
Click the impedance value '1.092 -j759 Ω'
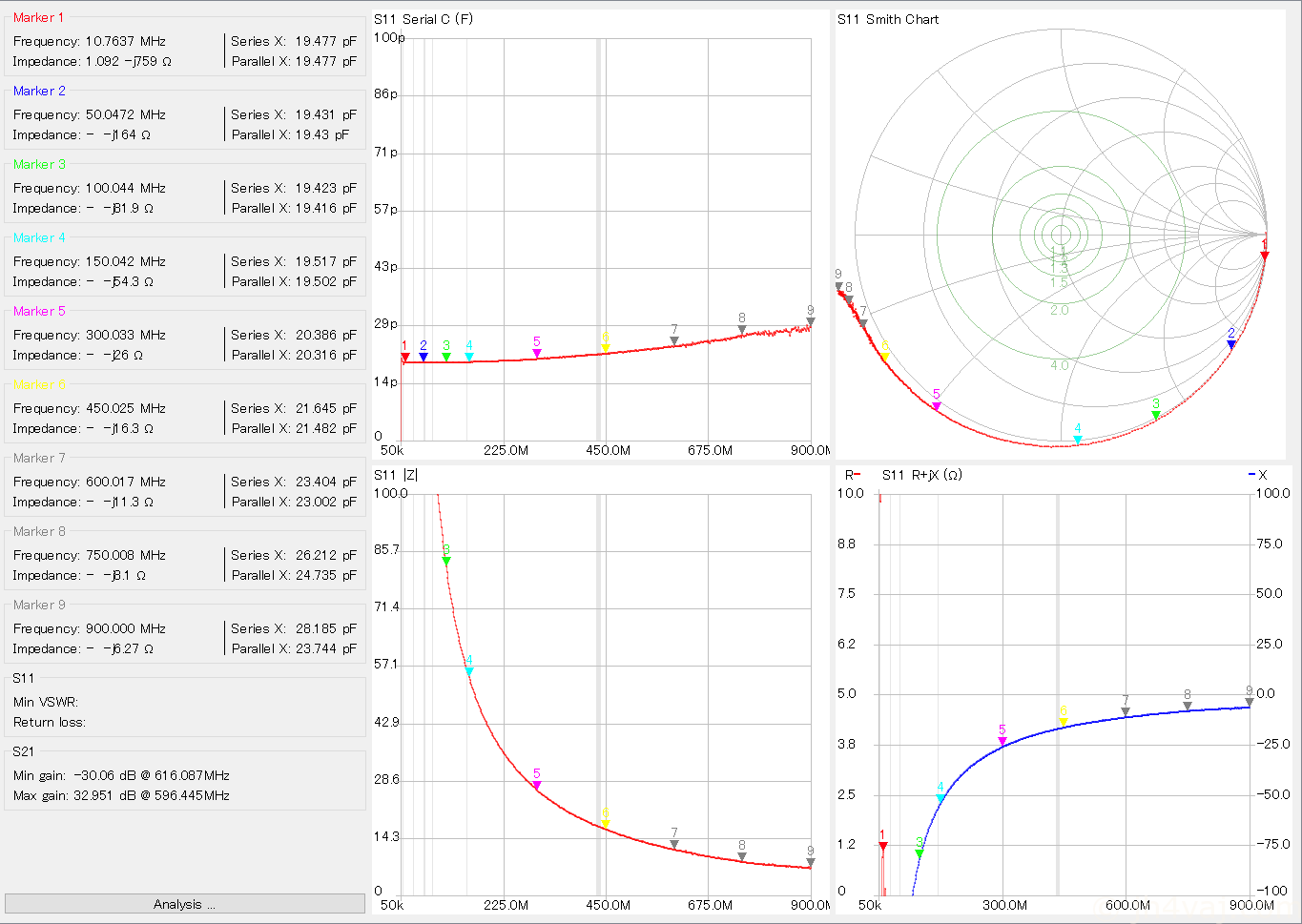coord(129,61)
